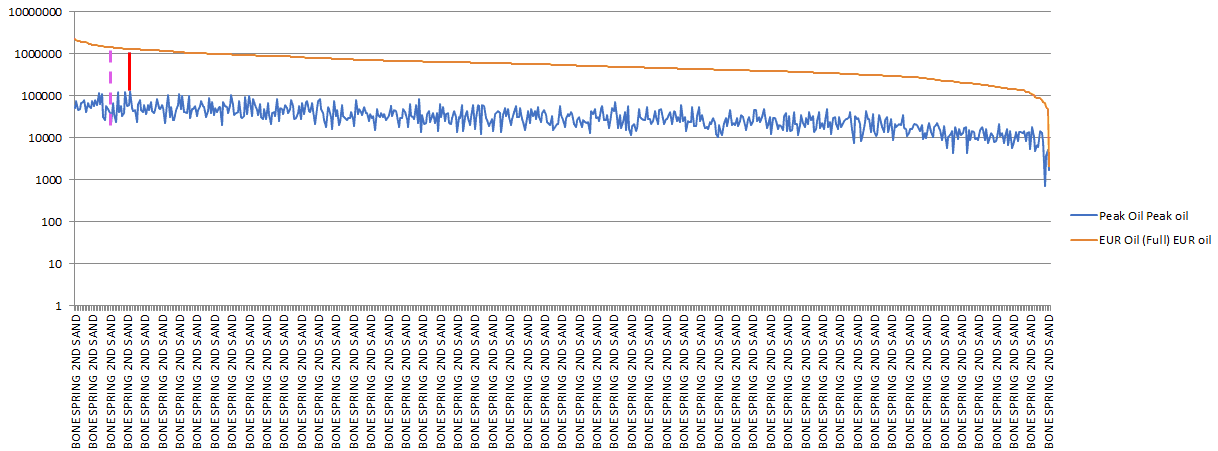Click the steep final drop of orange EUR line
This screenshot has height=451, width=1218.
coord(1047,130)
